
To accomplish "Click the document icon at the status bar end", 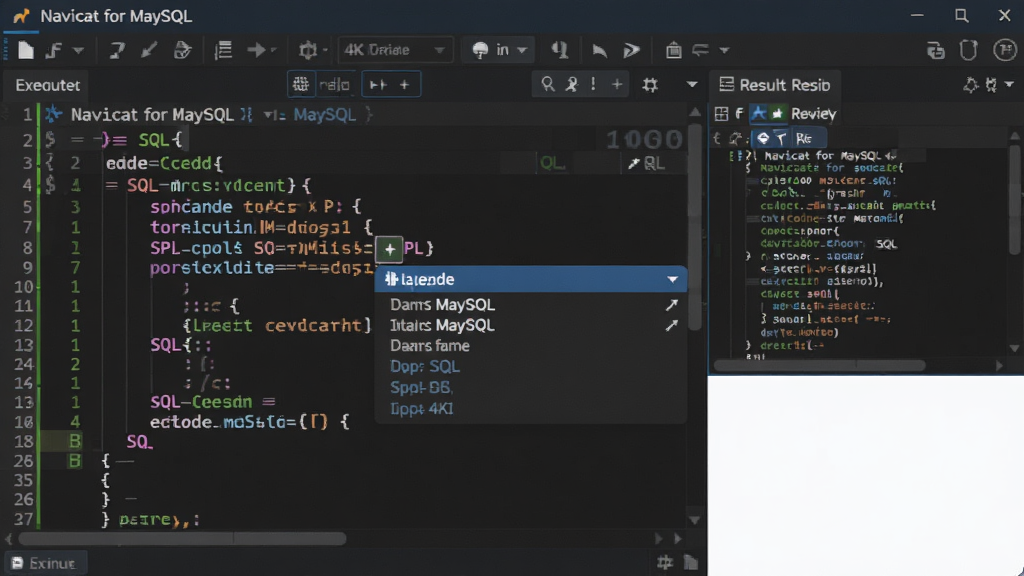I will 690,562.
